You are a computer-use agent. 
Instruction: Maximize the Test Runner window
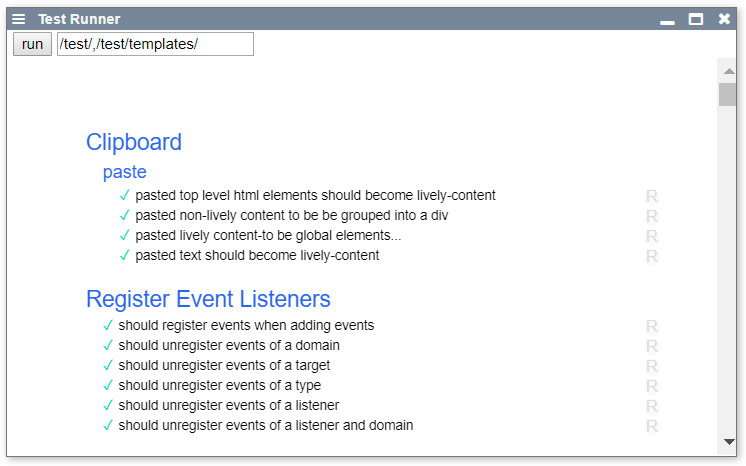pos(696,19)
